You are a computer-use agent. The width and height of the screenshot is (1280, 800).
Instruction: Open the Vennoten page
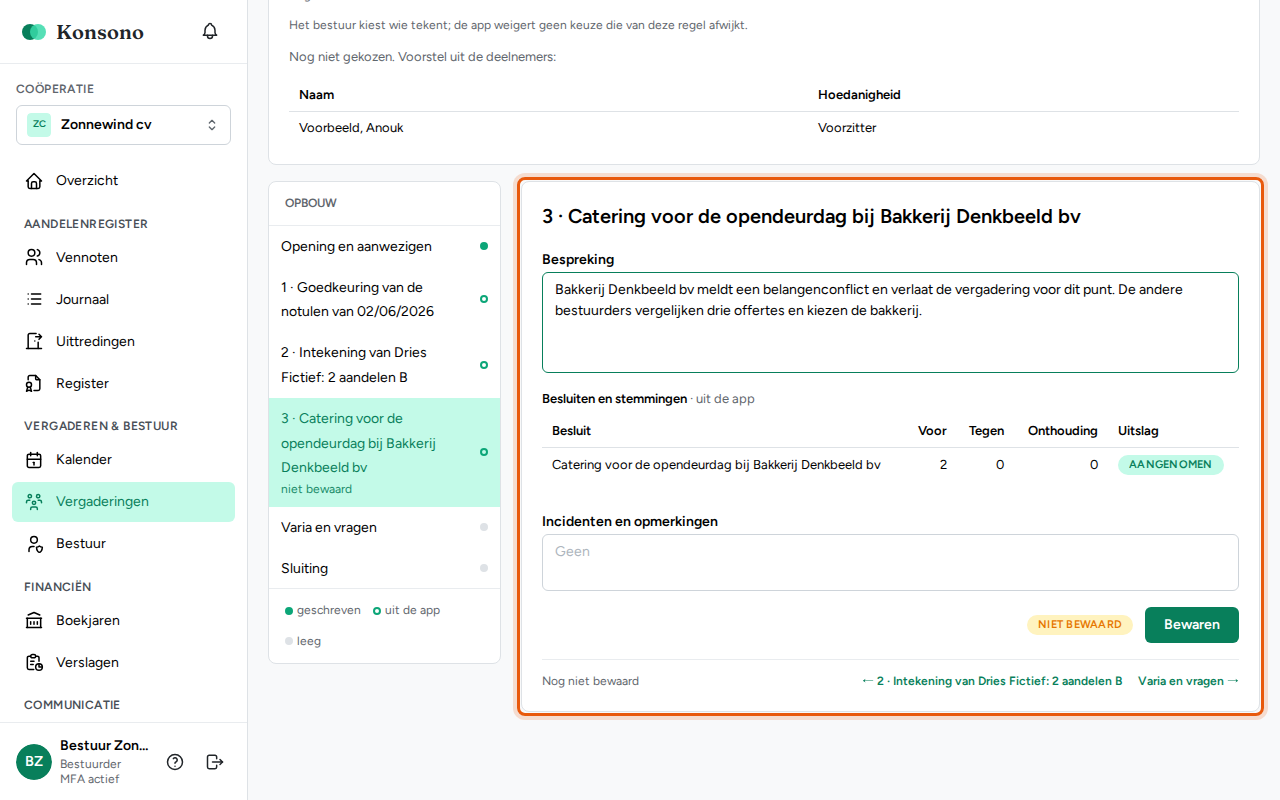click(123, 258)
